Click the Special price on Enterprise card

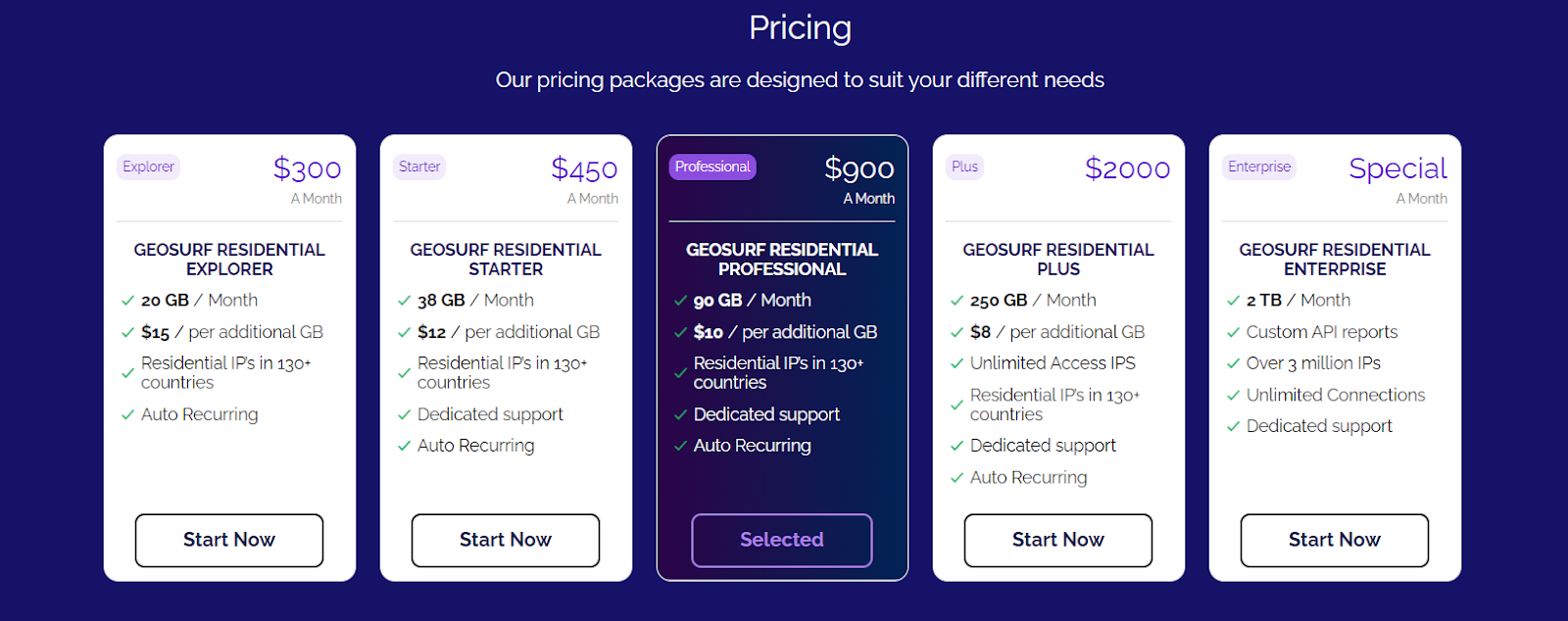pos(1397,168)
